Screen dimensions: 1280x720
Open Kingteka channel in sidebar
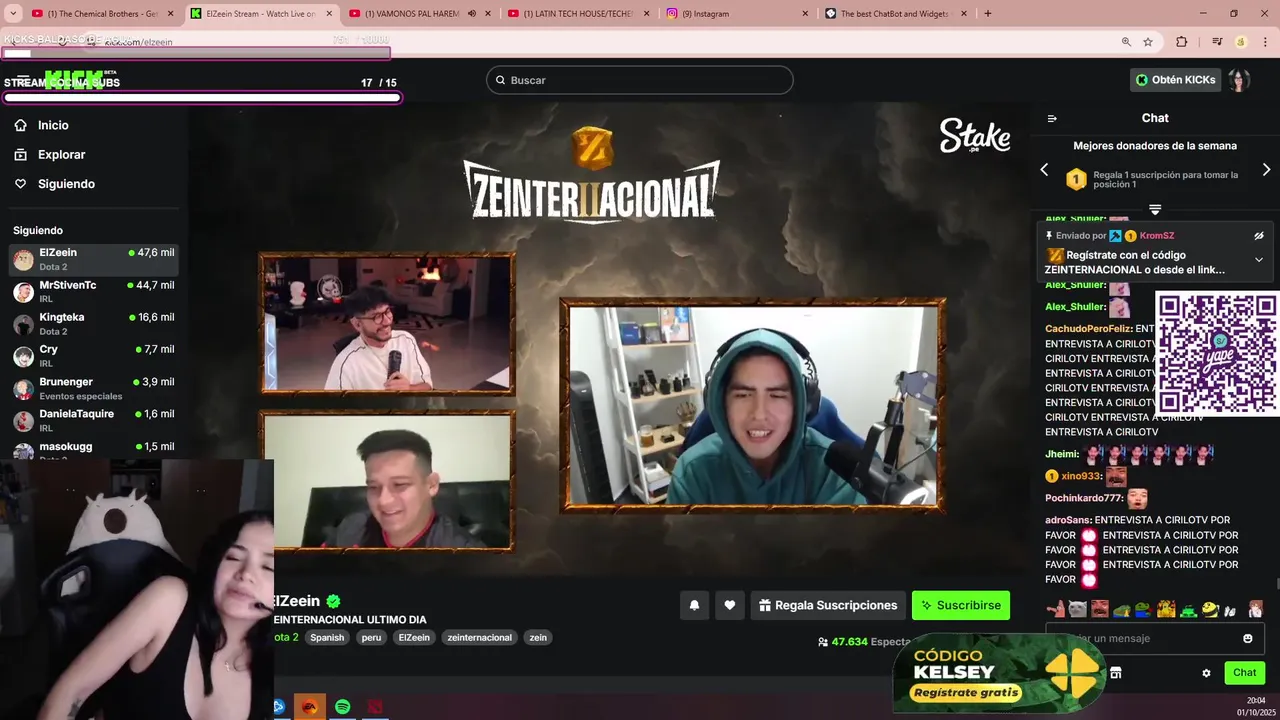94,324
